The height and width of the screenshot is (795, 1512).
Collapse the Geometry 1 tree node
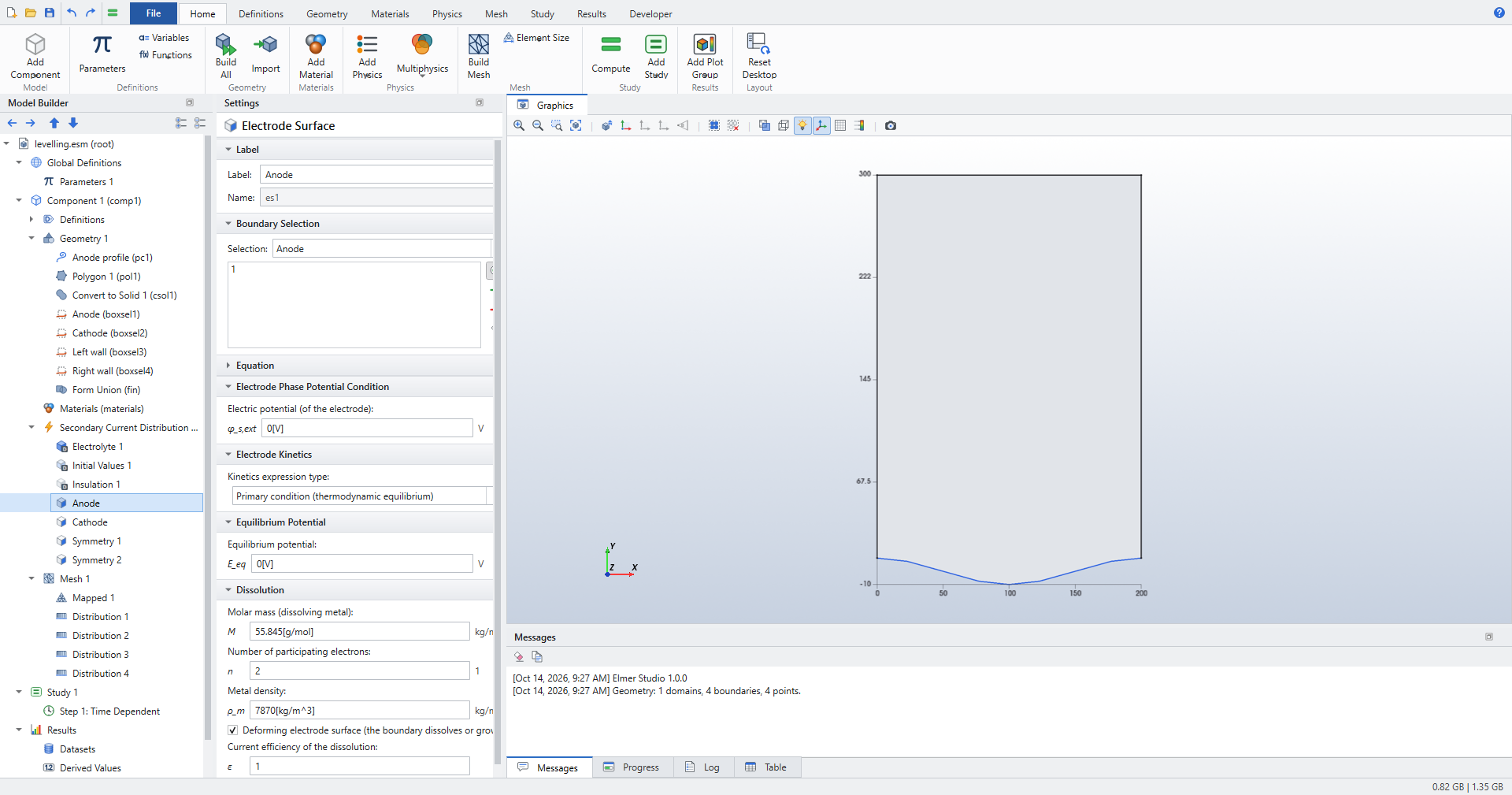(31, 239)
